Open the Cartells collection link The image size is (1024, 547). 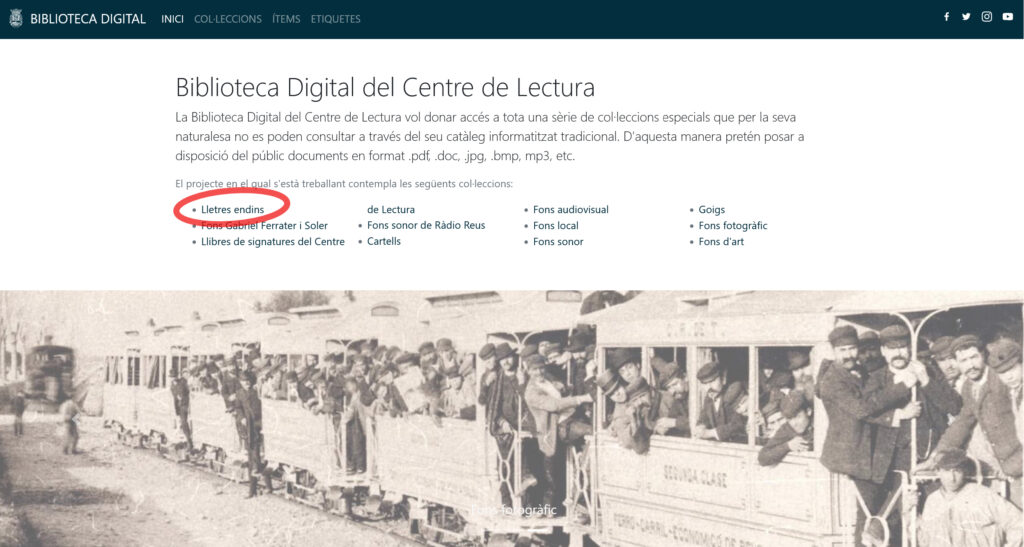point(384,242)
